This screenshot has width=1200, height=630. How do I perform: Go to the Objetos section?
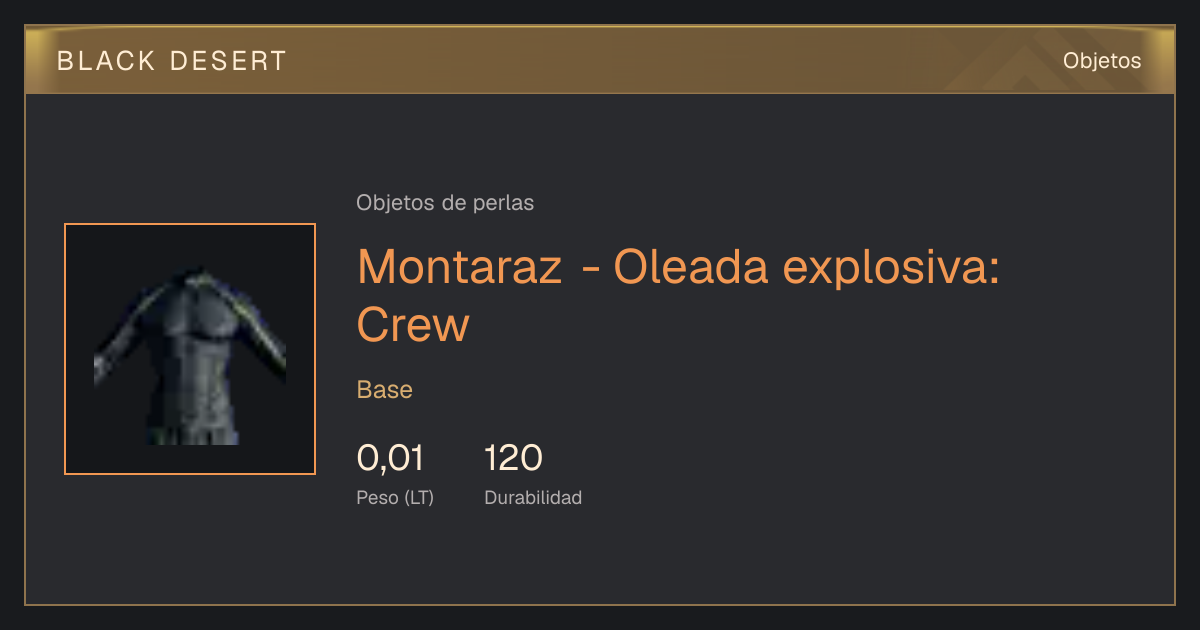click(1102, 61)
